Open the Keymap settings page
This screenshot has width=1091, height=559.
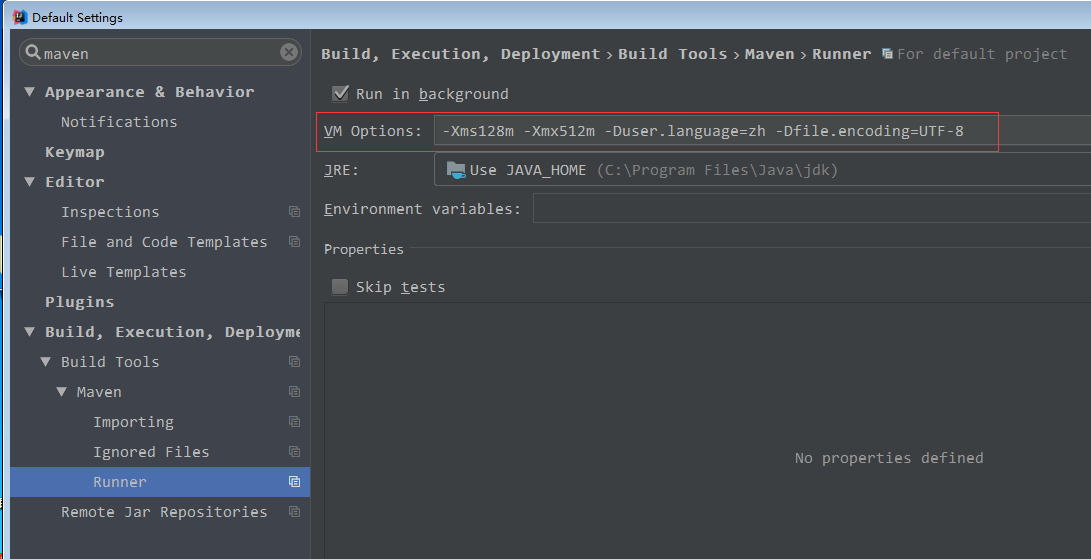74,152
